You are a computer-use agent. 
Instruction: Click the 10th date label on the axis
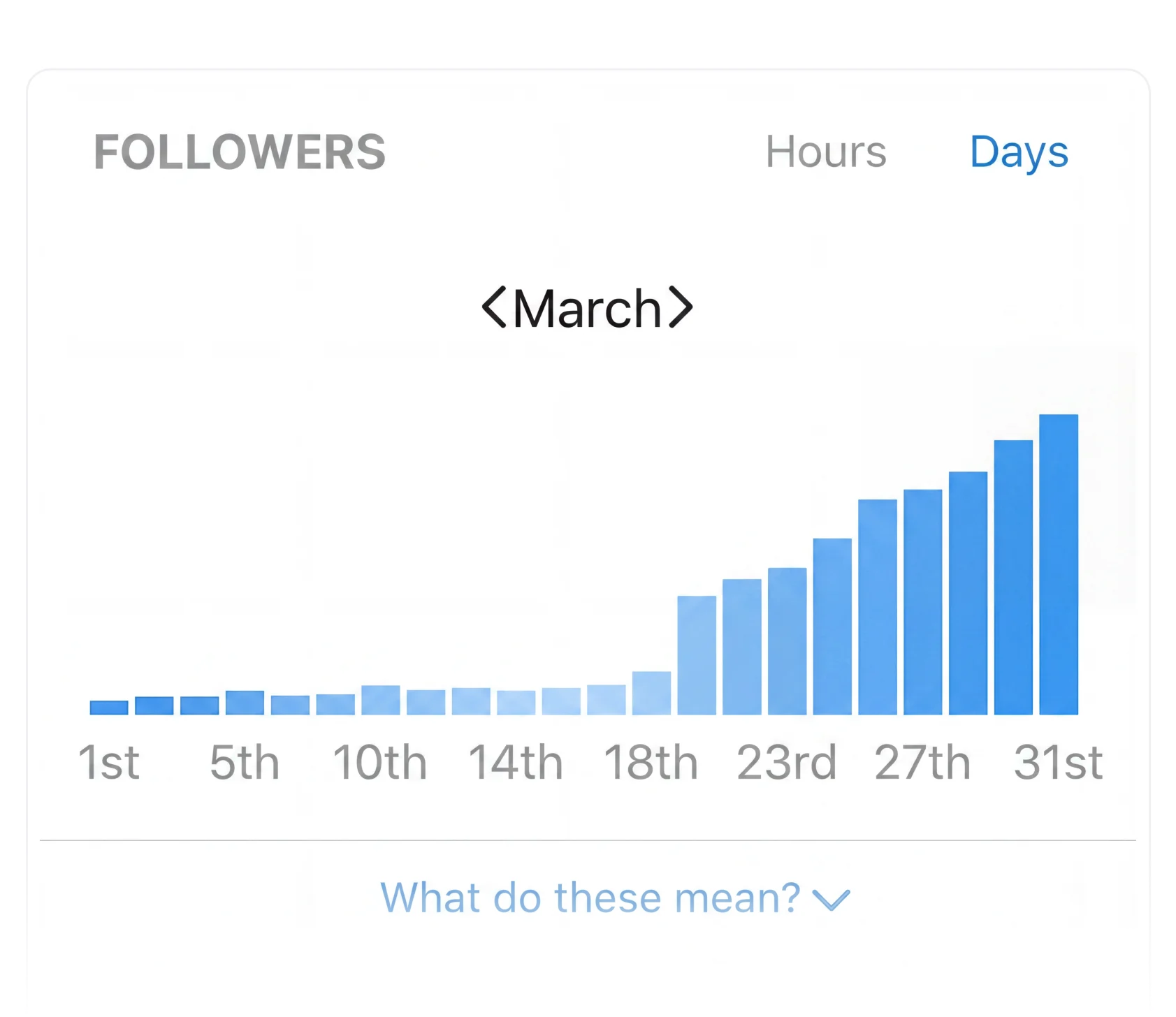pos(380,761)
